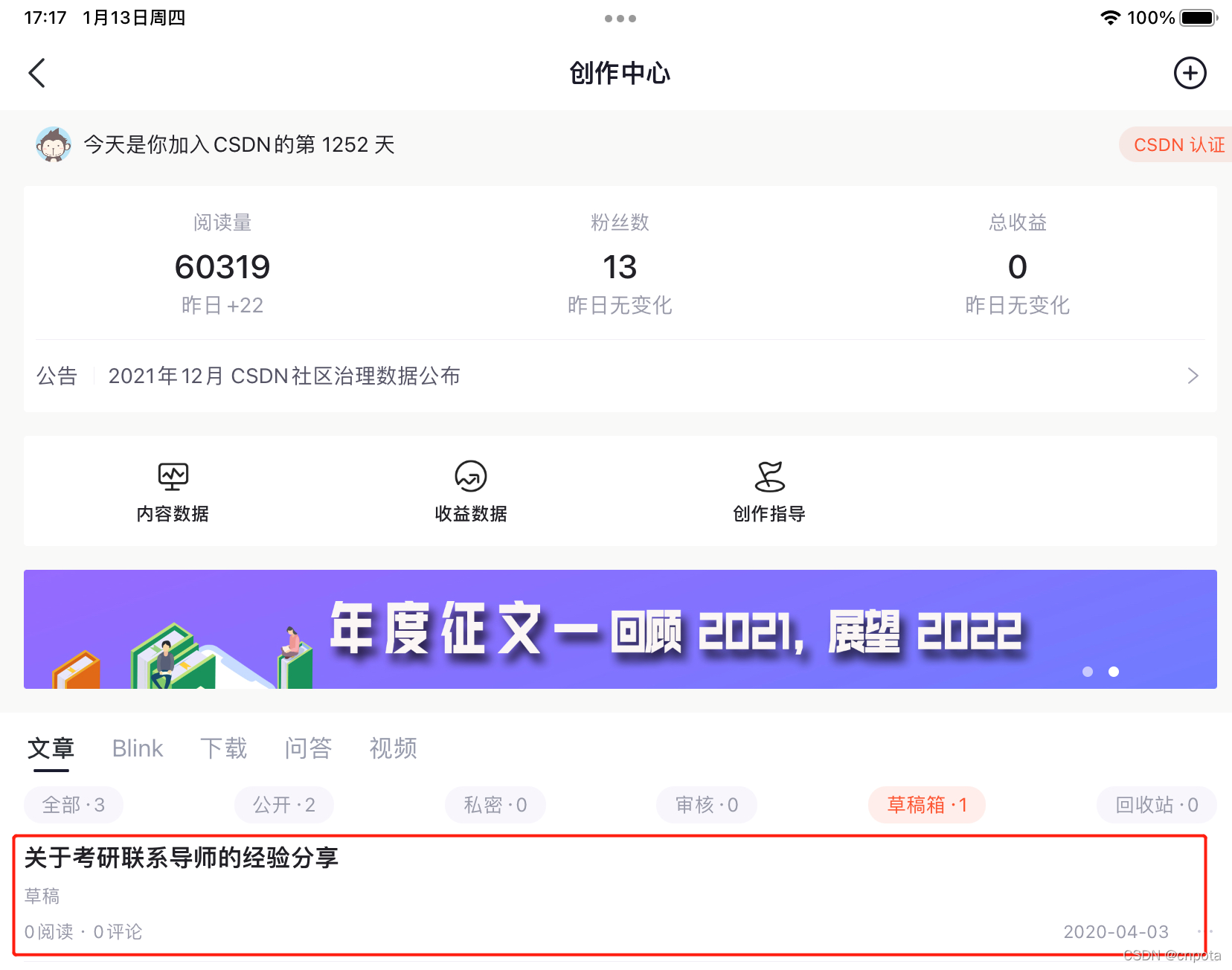Tap the 0阅读 · 0评论 counts
This screenshot has width=1232, height=970.
point(83,931)
